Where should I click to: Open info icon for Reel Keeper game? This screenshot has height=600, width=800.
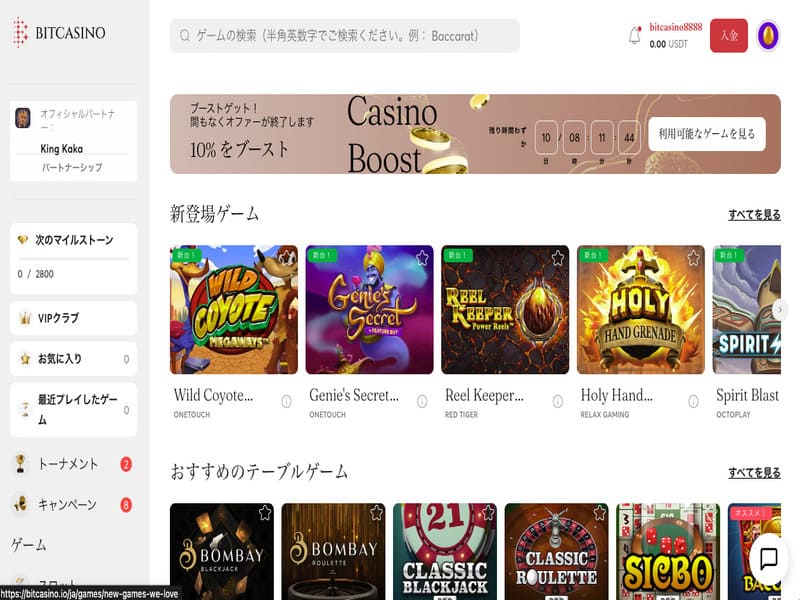(x=557, y=401)
